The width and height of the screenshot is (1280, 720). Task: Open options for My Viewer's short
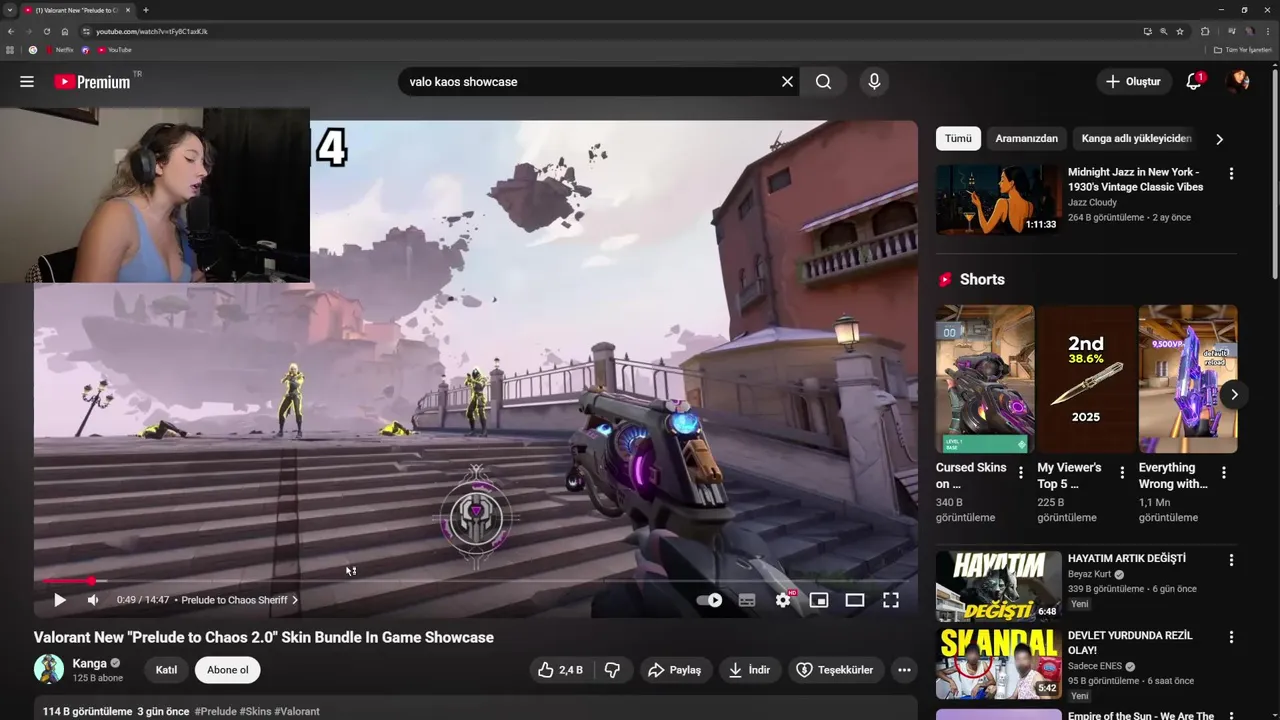click(x=1122, y=472)
